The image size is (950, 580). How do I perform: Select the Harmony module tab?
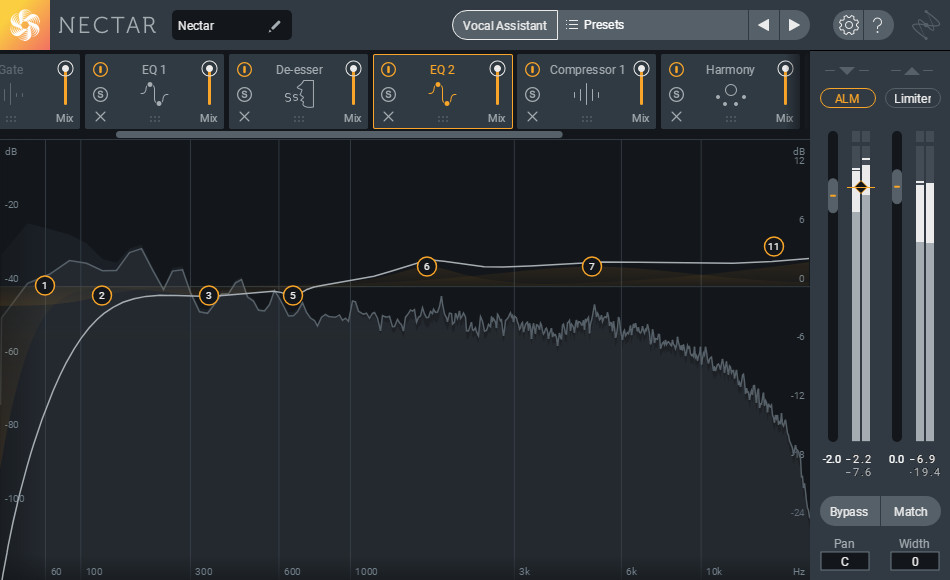coord(730,91)
